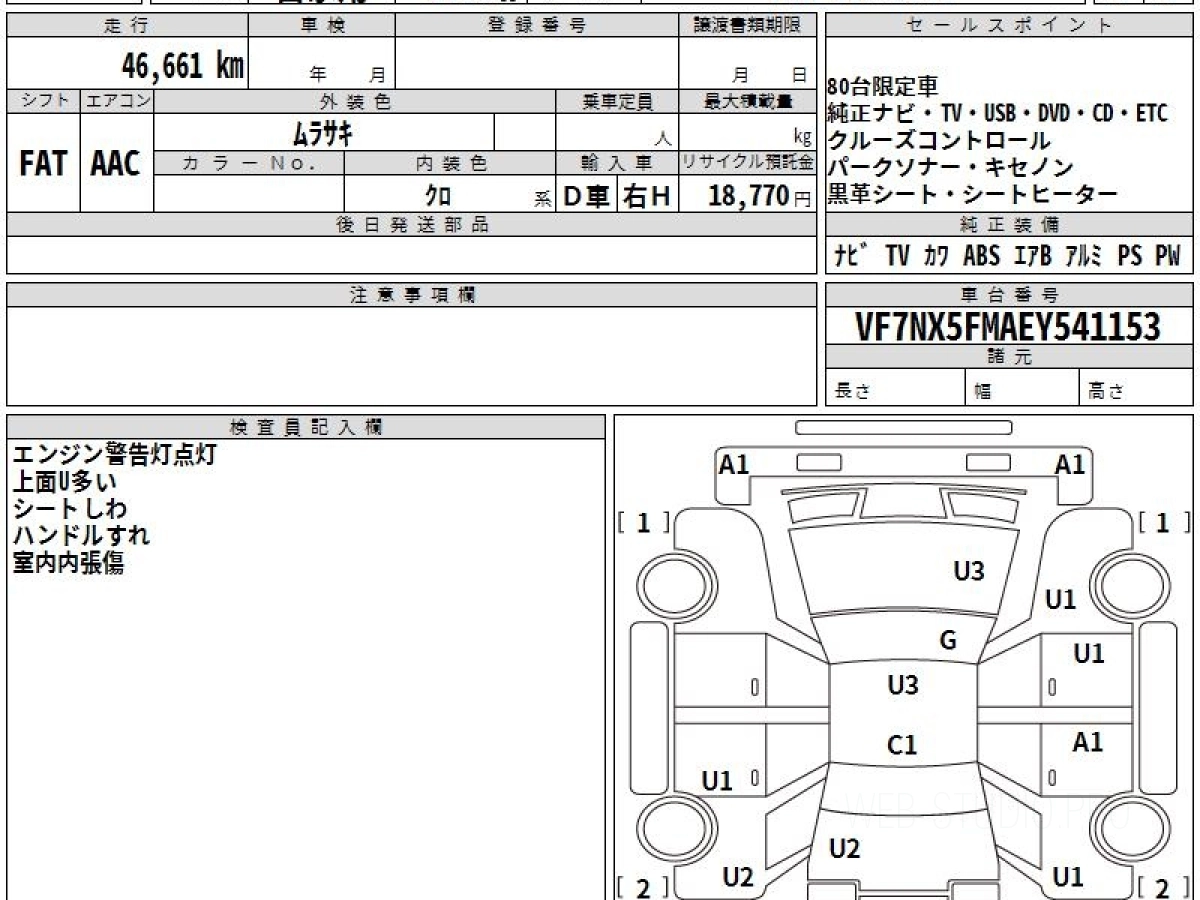Click the 輸入車 header

coord(617,163)
